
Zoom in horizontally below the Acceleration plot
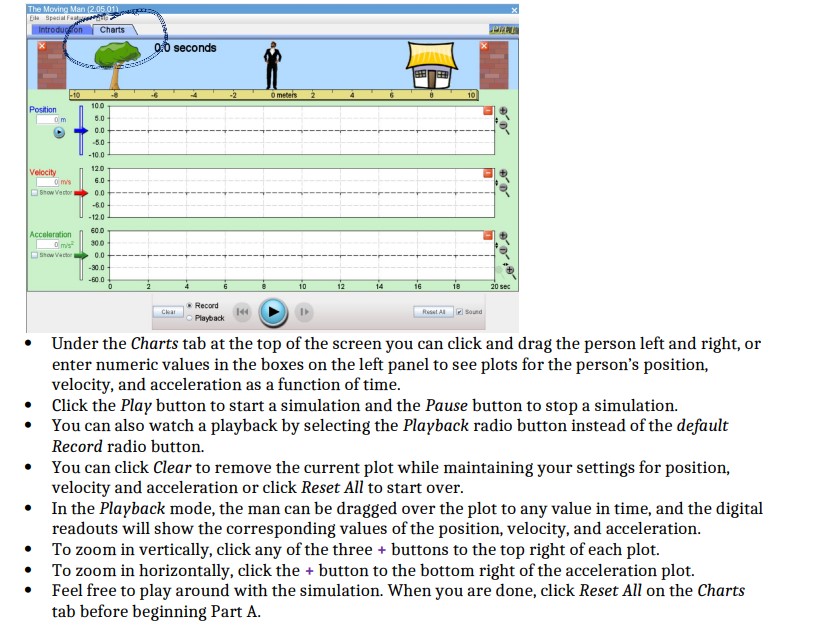pyautogui.click(x=509, y=270)
